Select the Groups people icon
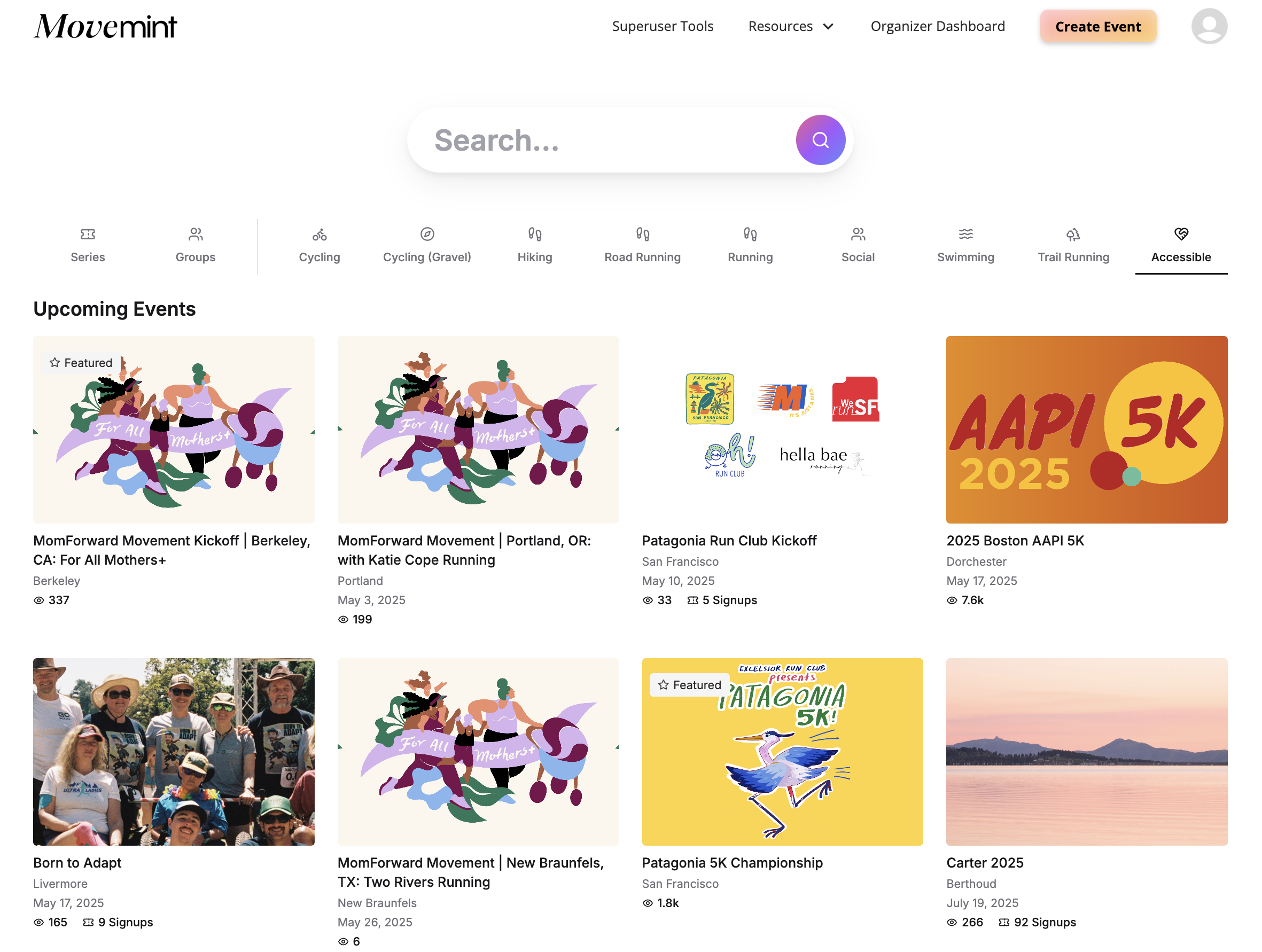The height and width of the screenshot is (952, 1262). coord(195,235)
